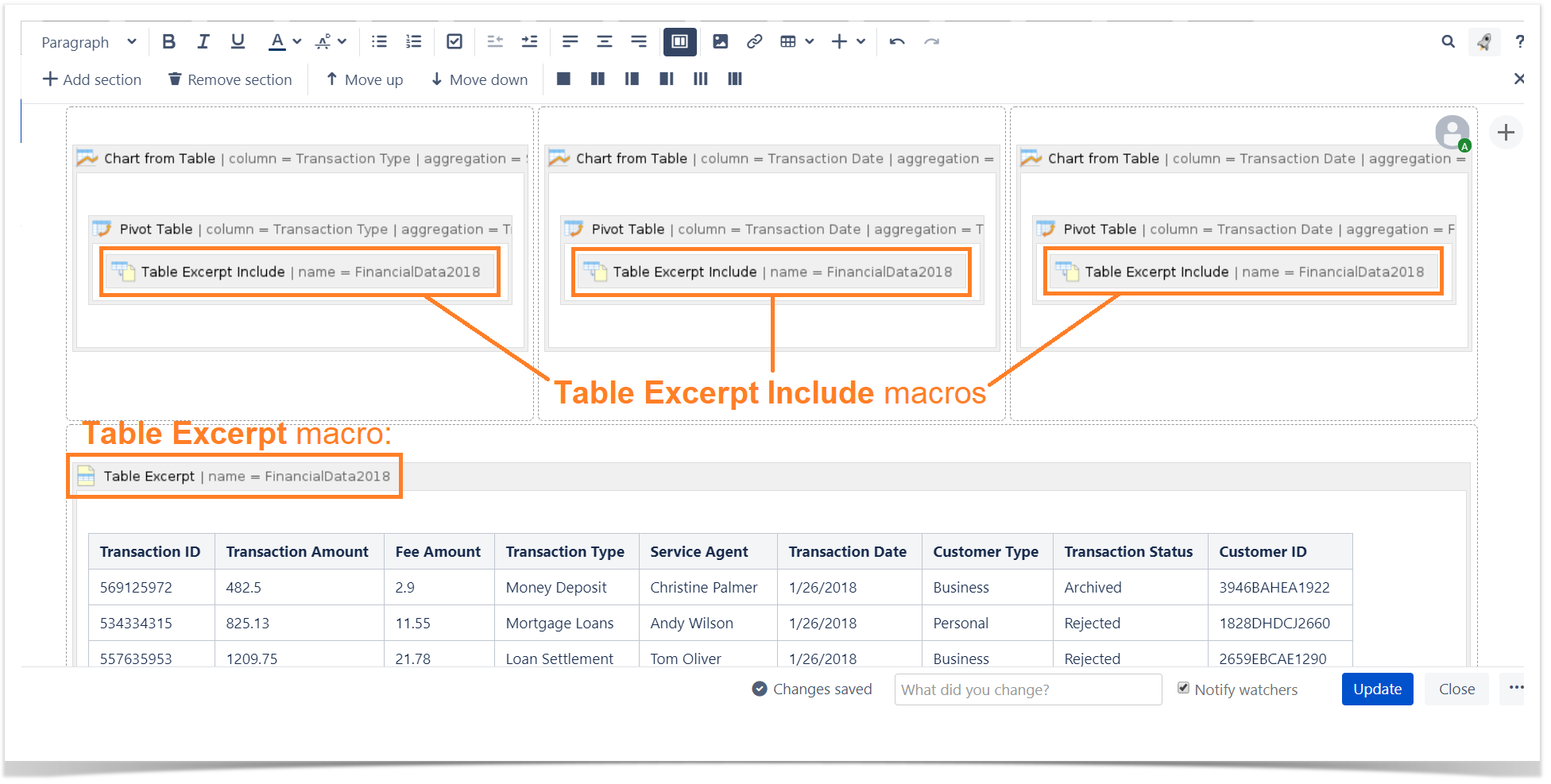Select the two-column section layout
This screenshot has height=784, width=1551.
[x=598, y=79]
